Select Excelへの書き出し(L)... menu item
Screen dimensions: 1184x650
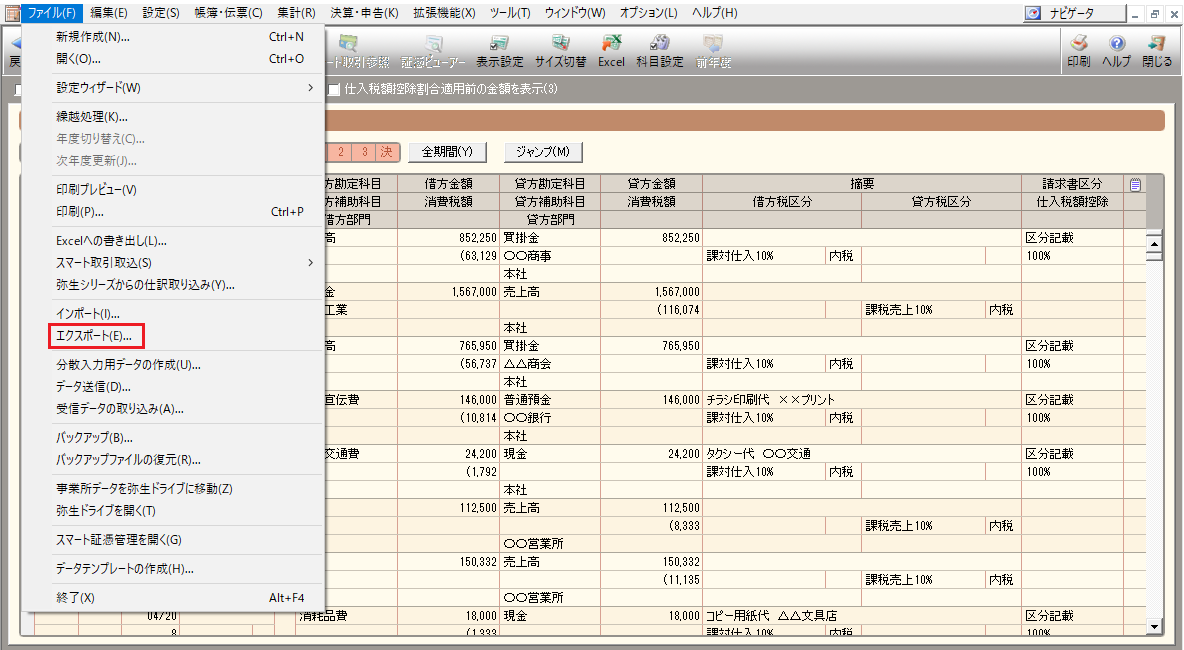[187, 241]
